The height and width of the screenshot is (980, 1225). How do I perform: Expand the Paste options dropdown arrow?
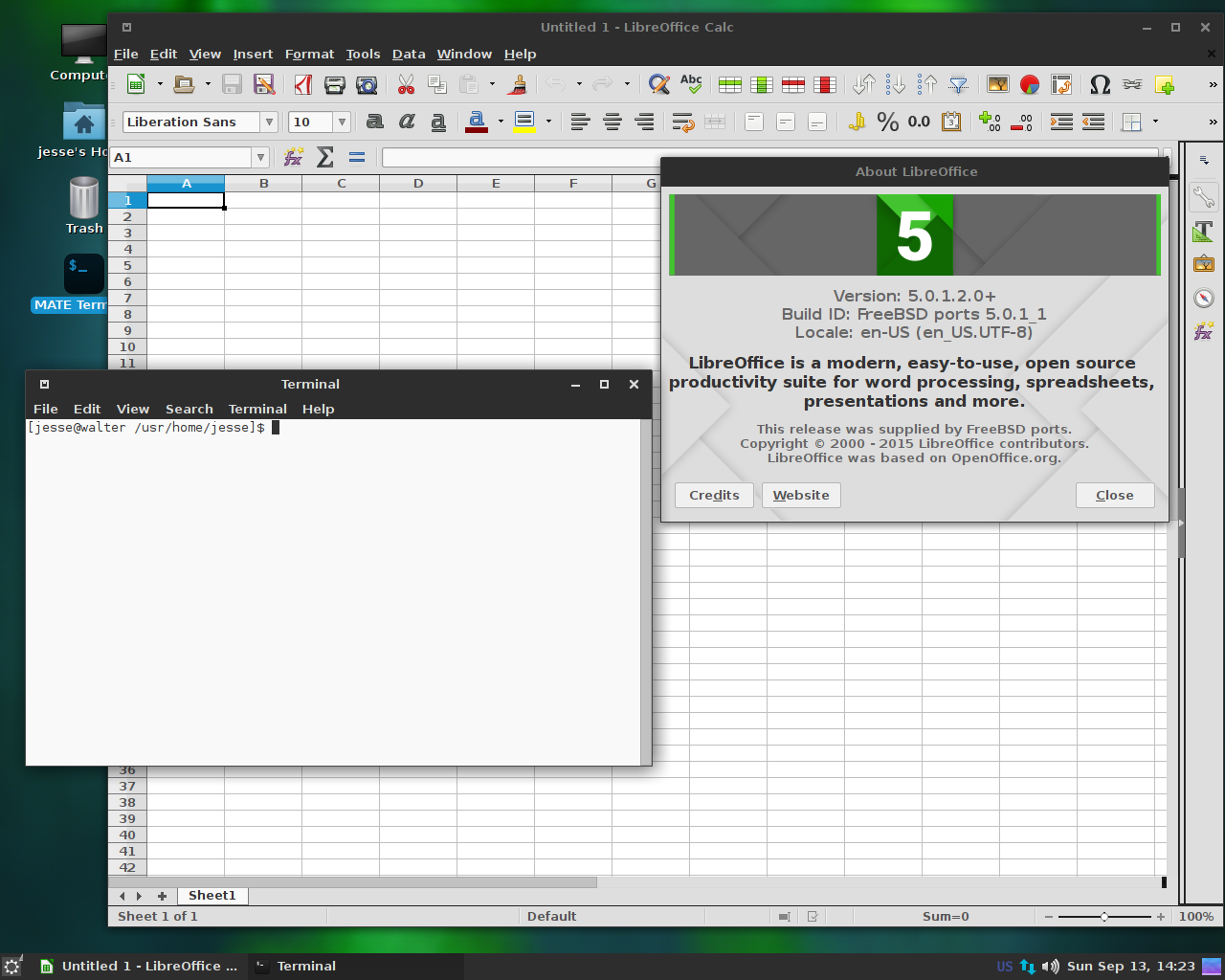tap(492, 85)
